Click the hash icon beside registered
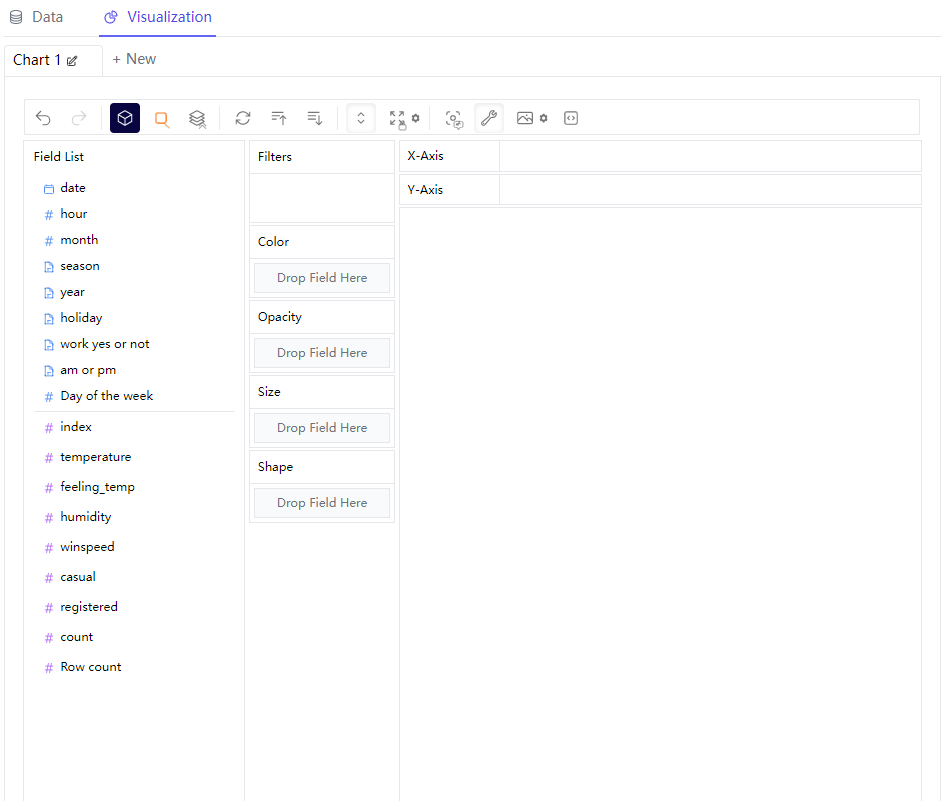Viewport: 943px width, 801px height. (49, 608)
